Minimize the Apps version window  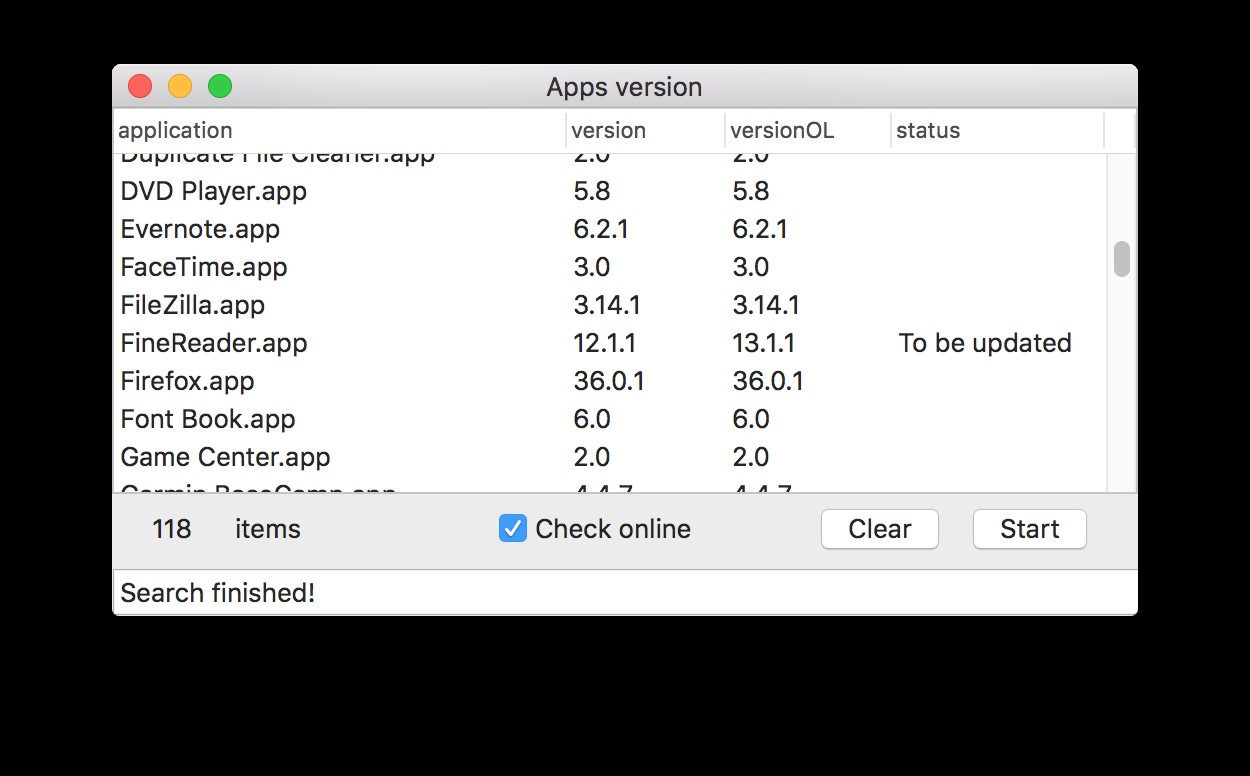click(180, 86)
